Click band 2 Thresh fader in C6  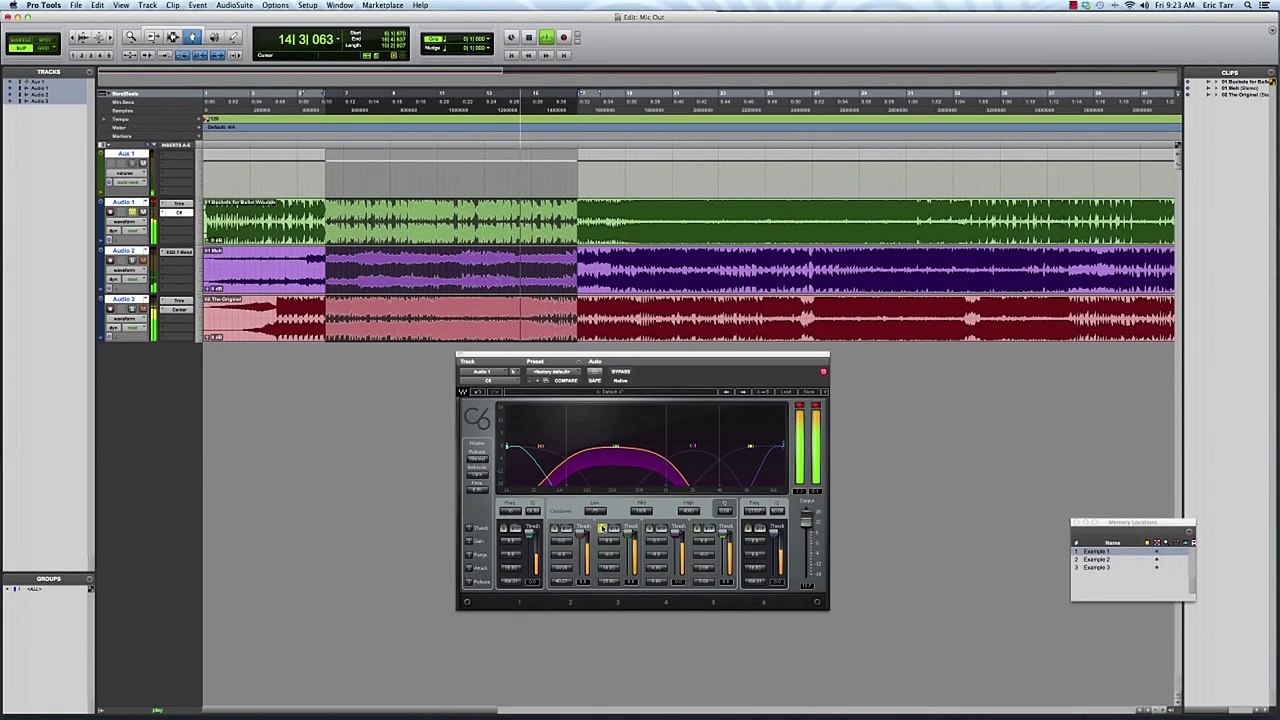tap(580, 532)
